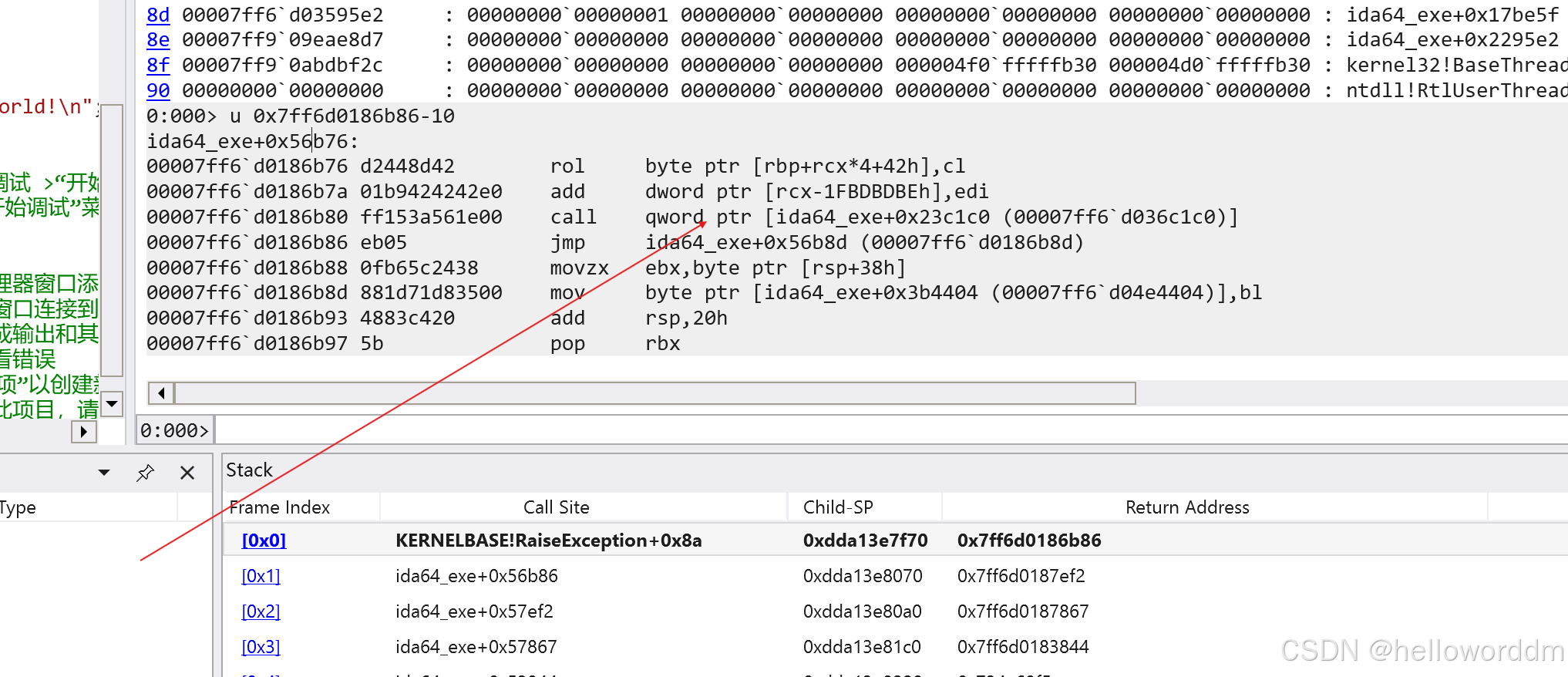
Task: Click the Type column header
Action: (18, 507)
